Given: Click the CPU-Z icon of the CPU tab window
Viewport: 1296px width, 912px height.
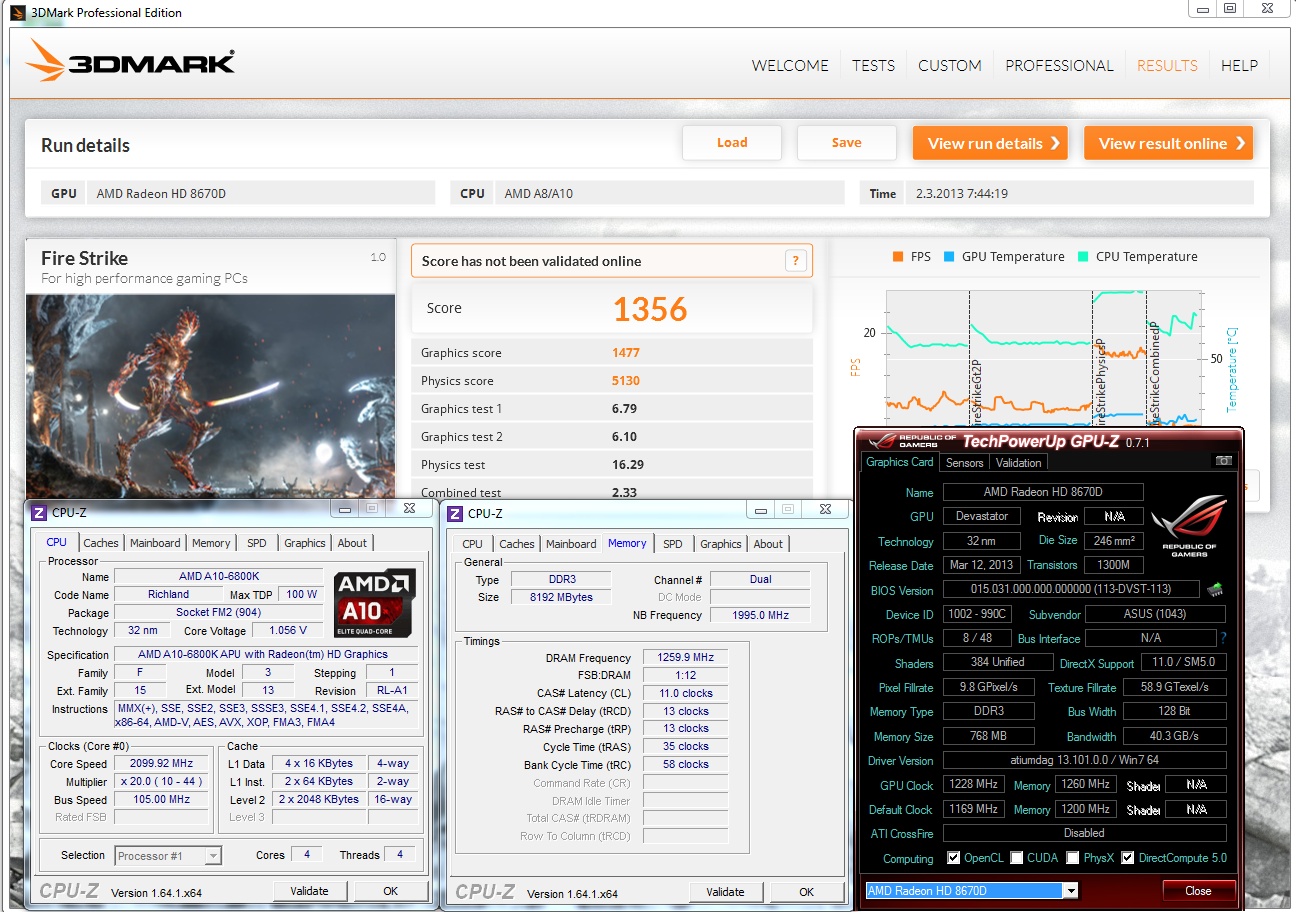Looking at the screenshot, I should (x=39, y=513).
